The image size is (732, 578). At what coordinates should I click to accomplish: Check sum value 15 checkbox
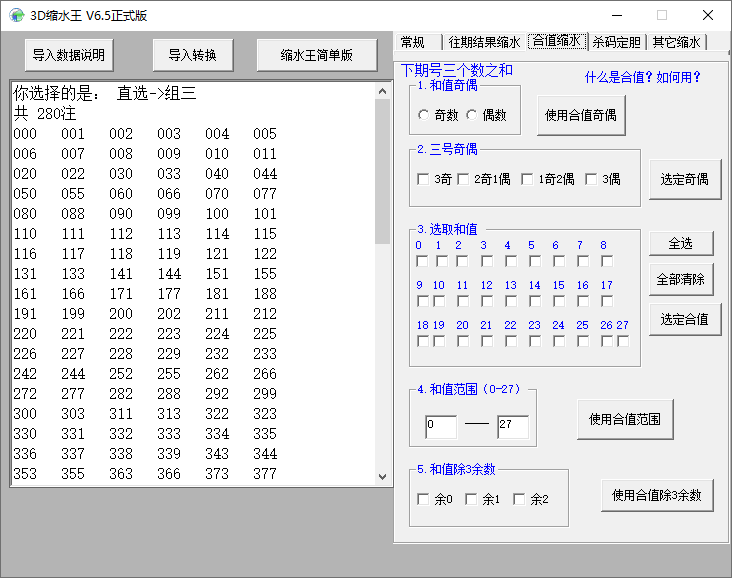pos(559,301)
